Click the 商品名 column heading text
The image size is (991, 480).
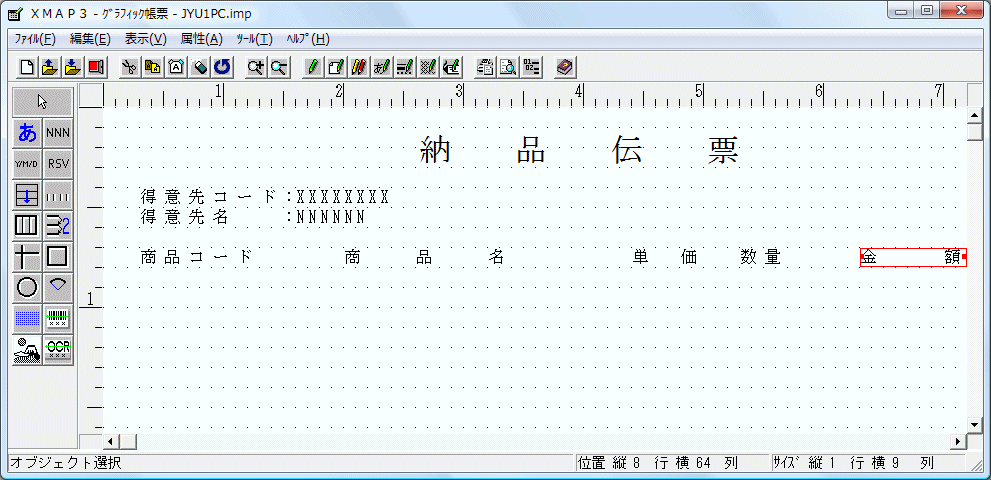(424, 257)
